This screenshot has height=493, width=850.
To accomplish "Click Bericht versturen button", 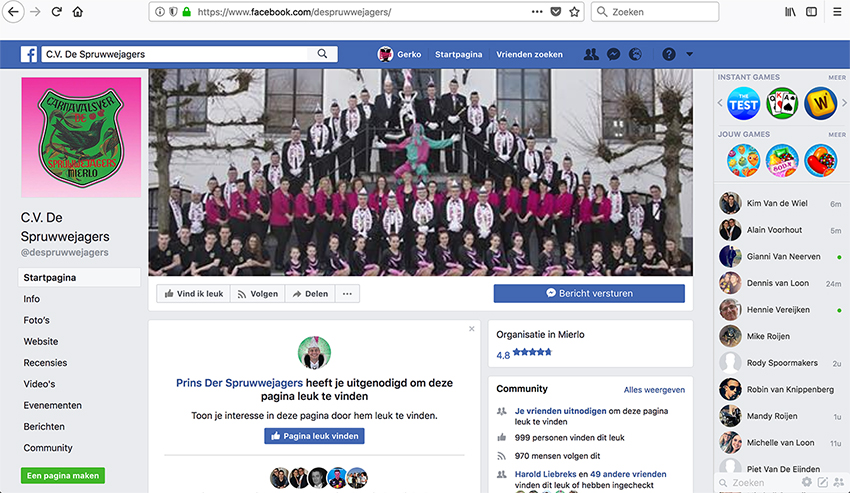I will pos(589,293).
